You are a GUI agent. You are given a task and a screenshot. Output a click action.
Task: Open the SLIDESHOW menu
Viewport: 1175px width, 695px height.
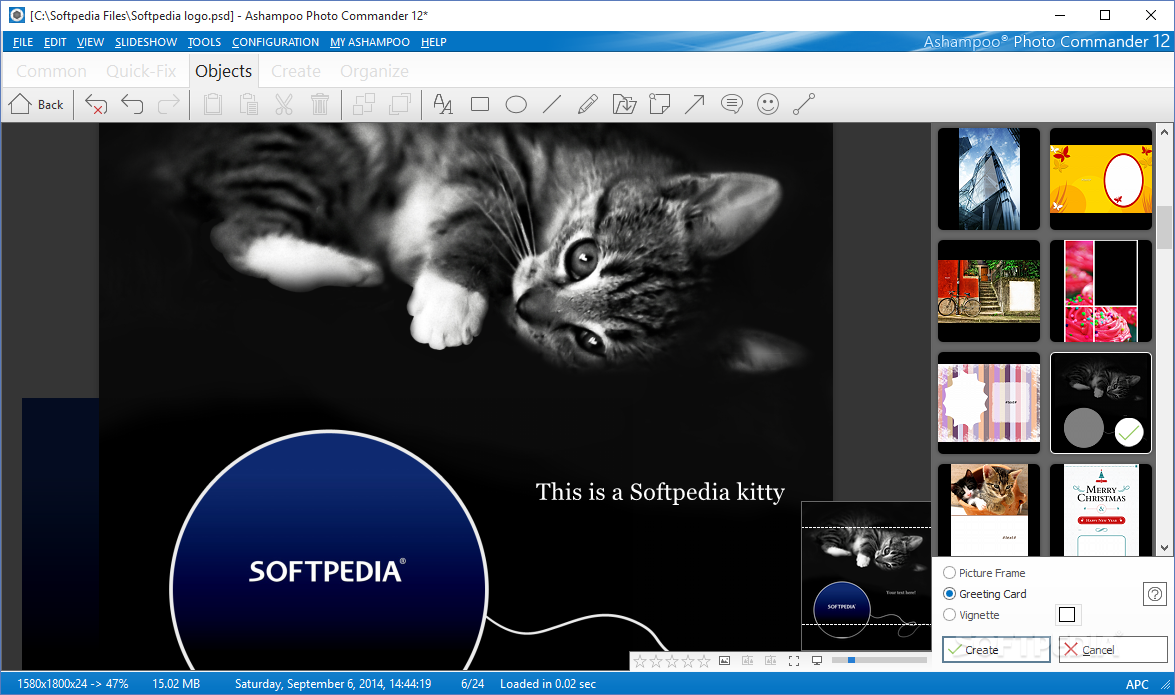click(146, 42)
